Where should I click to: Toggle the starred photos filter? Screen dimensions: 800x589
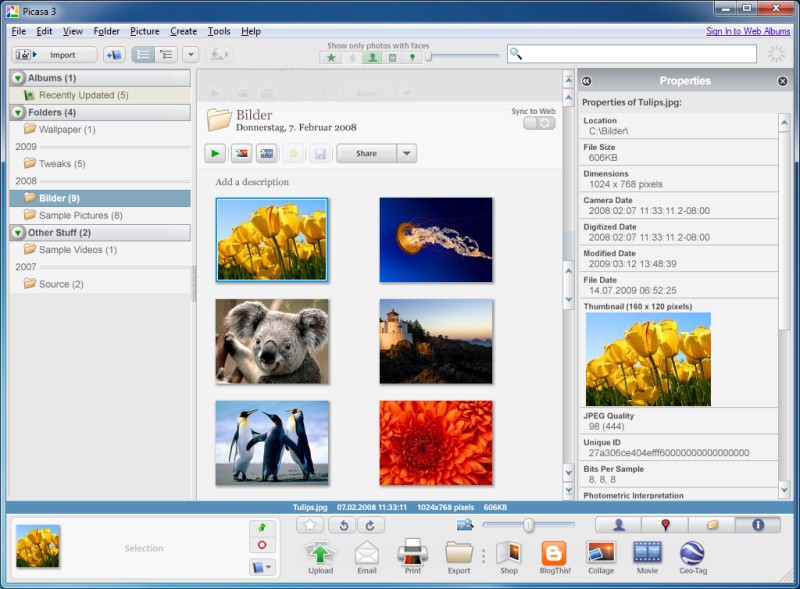[331, 58]
